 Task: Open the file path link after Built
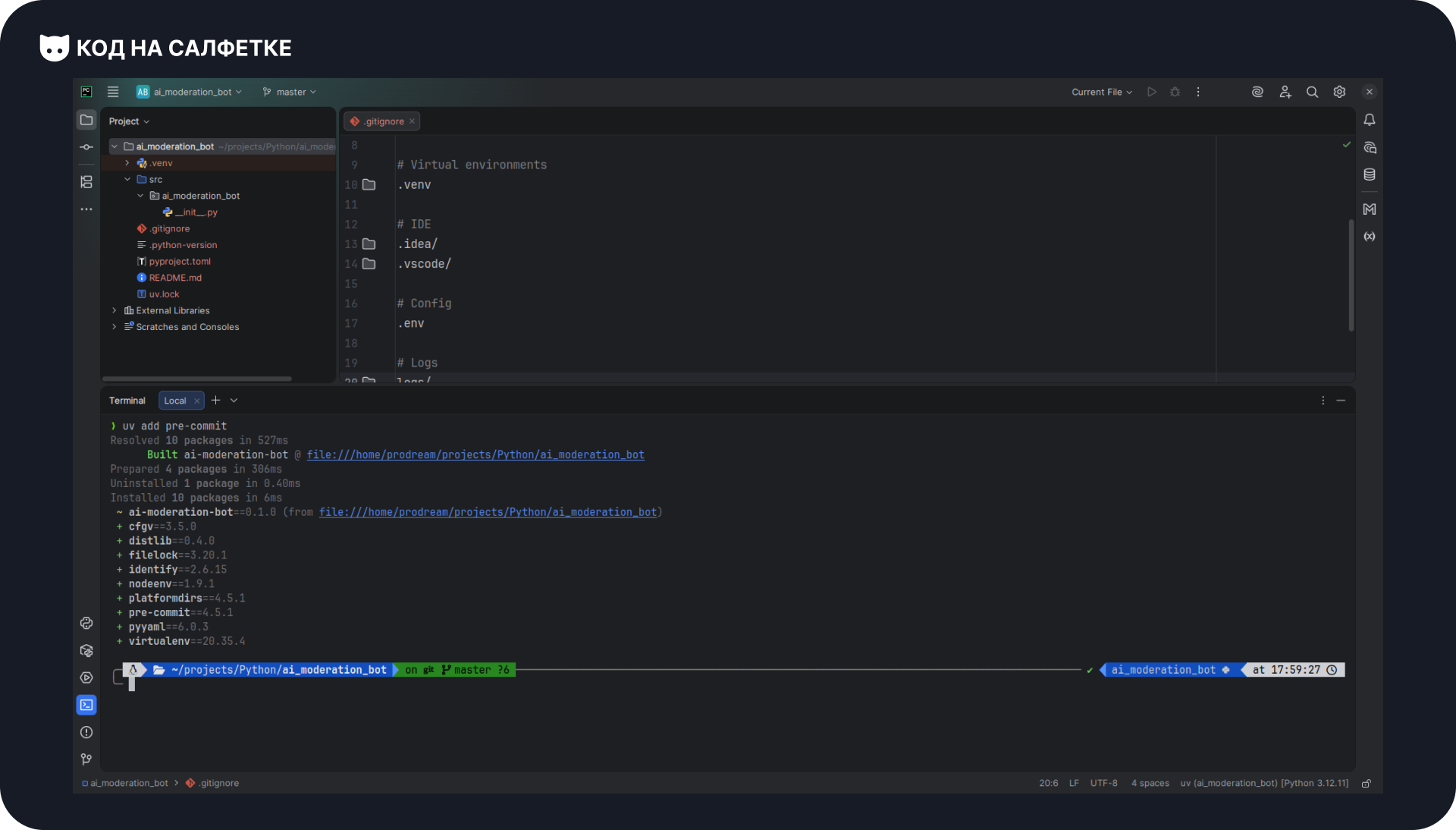[x=475, y=455]
